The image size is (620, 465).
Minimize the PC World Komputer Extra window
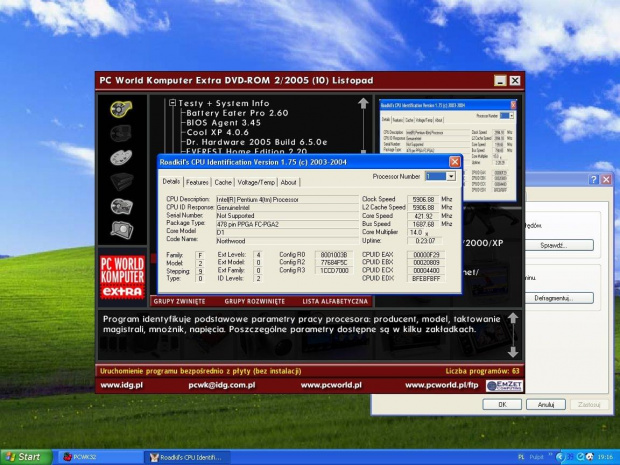click(500, 81)
